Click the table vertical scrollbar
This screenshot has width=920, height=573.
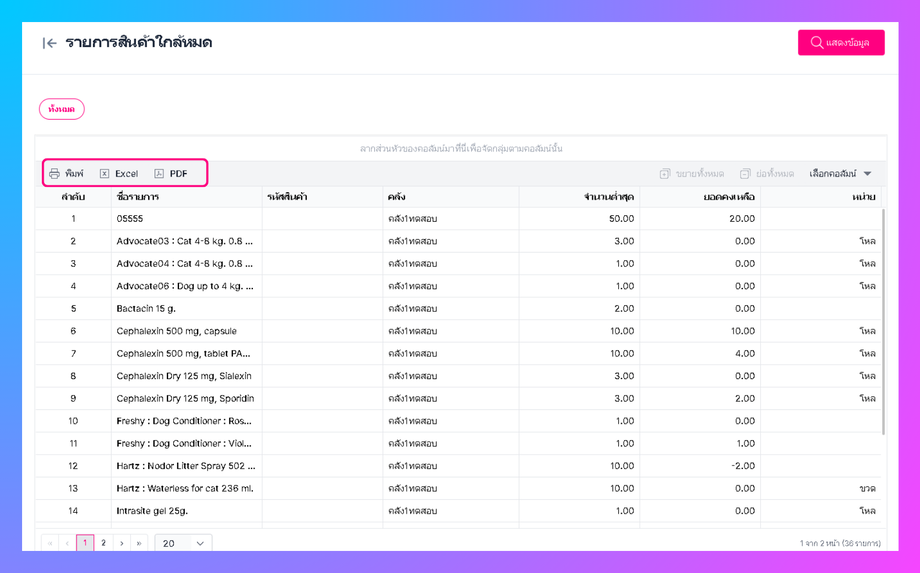click(x=884, y=321)
